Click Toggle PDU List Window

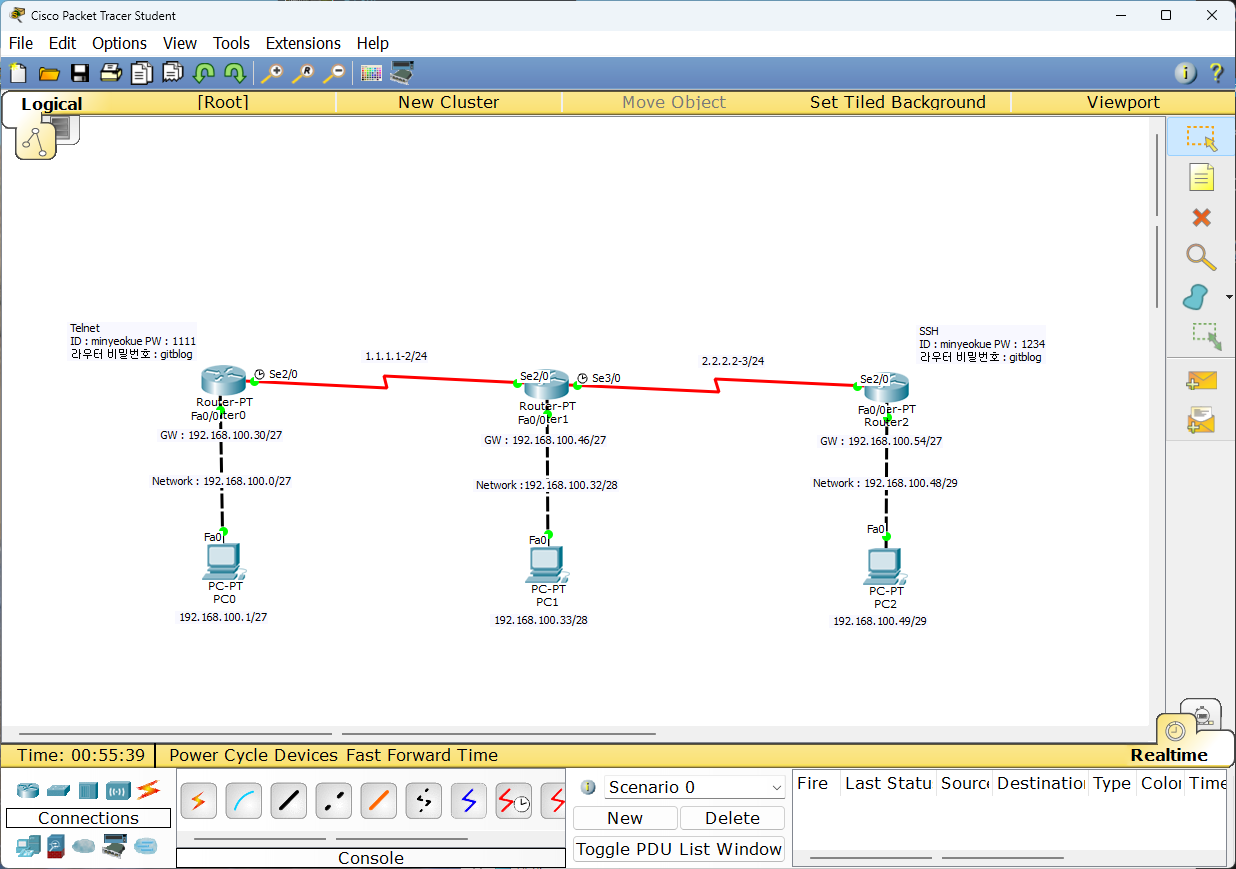679,849
